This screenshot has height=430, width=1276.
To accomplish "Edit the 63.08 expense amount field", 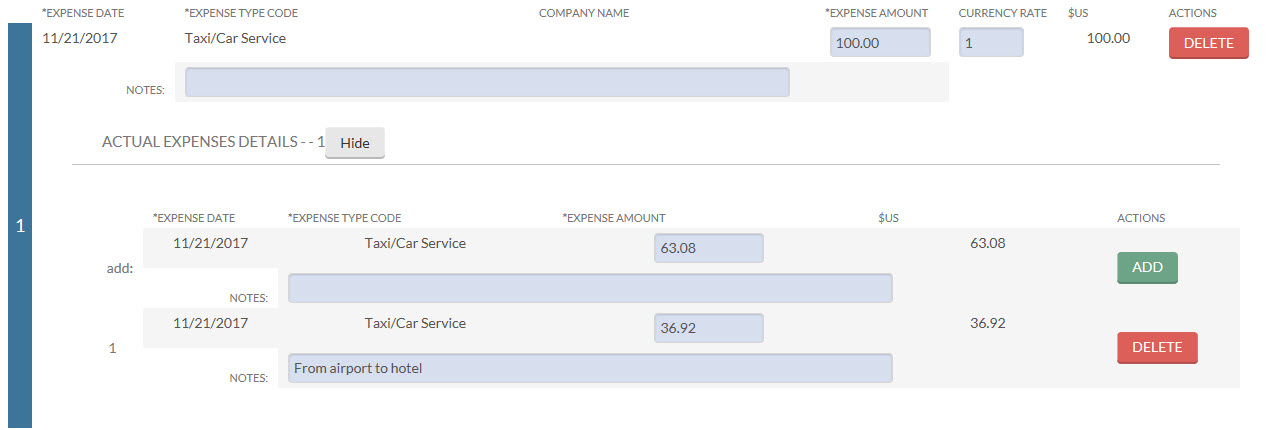I will [x=709, y=248].
